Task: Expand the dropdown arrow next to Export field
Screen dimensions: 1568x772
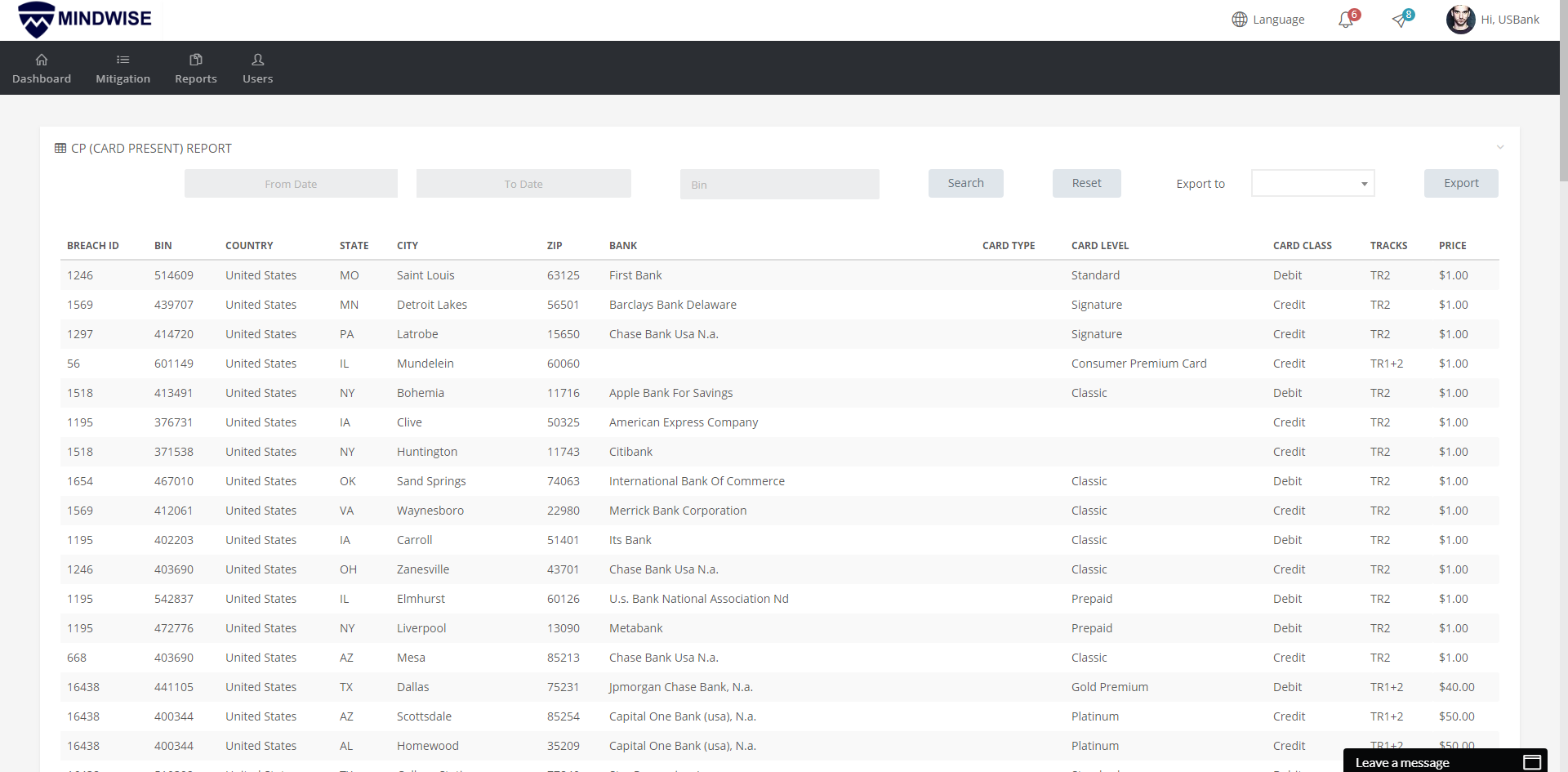Action: click(1363, 183)
